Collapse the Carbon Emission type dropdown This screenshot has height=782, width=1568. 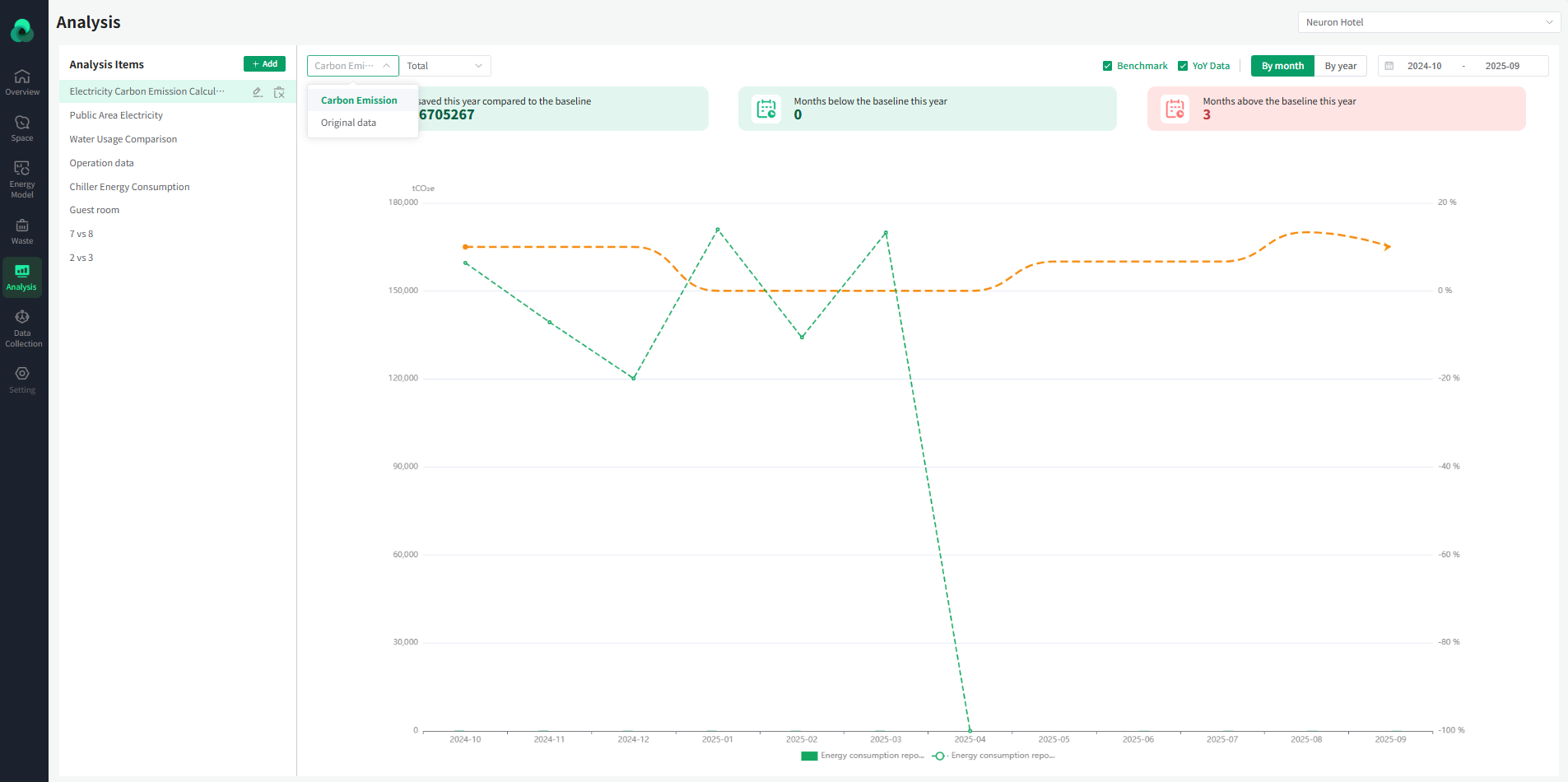click(x=352, y=66)
